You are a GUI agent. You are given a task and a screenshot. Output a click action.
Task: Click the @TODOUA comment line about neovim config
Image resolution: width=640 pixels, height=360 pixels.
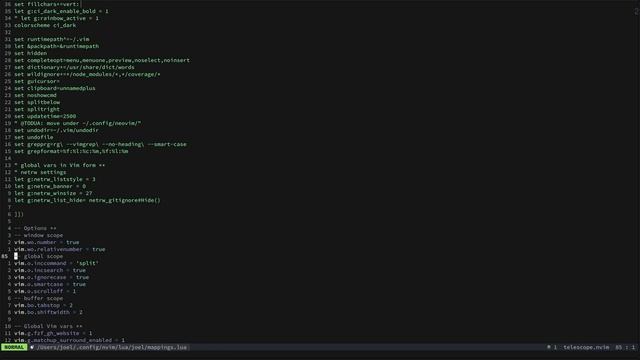pyautogui.click(x=78, y=123)
